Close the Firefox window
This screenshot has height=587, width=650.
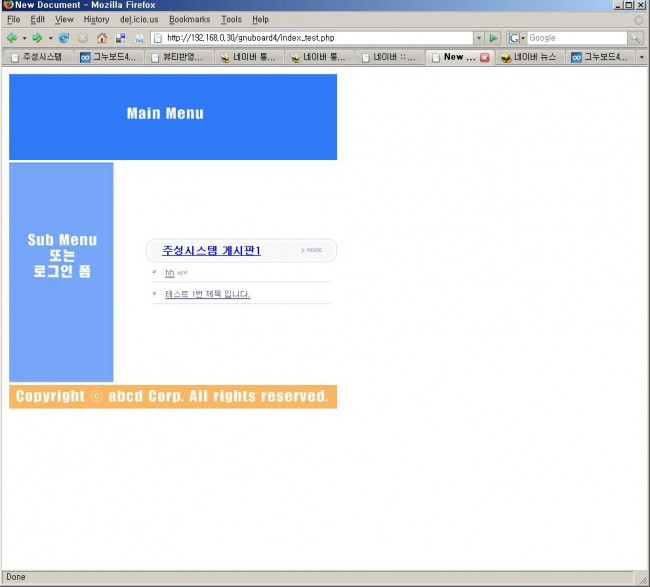(x=641, y=5)
